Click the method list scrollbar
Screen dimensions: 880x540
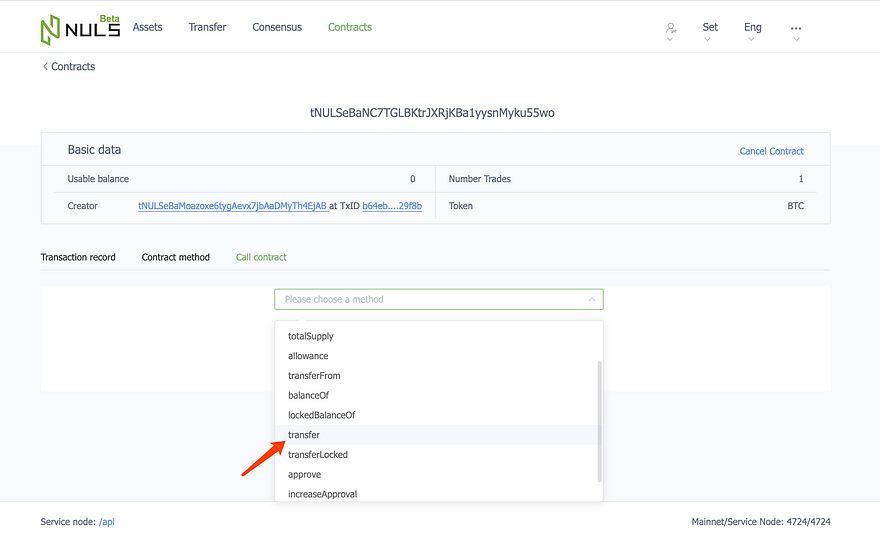(599, 421)
